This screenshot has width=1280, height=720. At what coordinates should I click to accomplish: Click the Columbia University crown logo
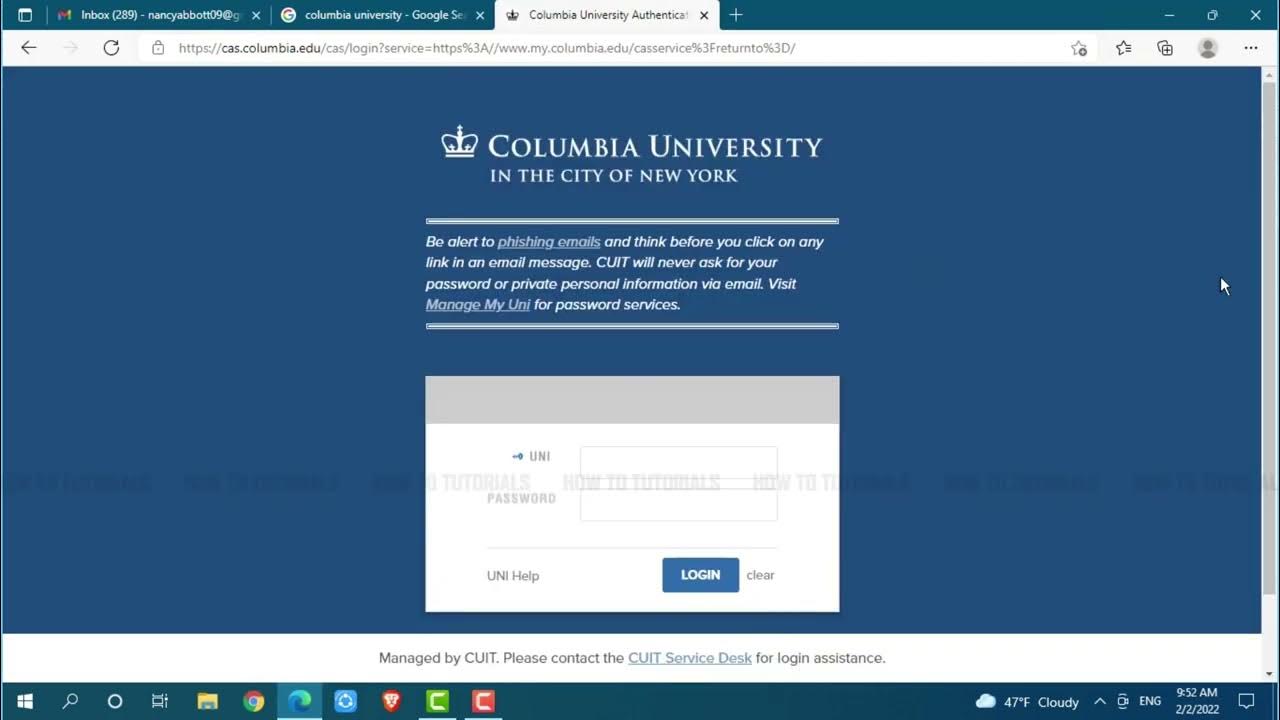click(x=460, y=142)
